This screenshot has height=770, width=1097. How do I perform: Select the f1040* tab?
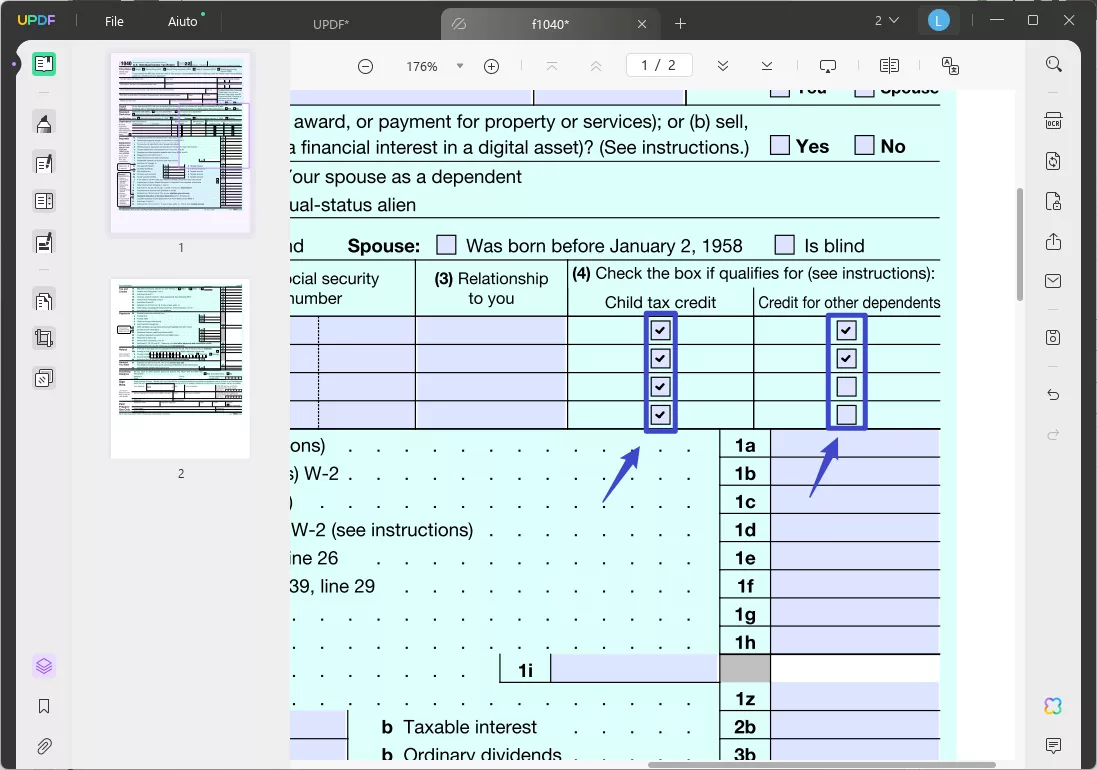coord(550,24)
